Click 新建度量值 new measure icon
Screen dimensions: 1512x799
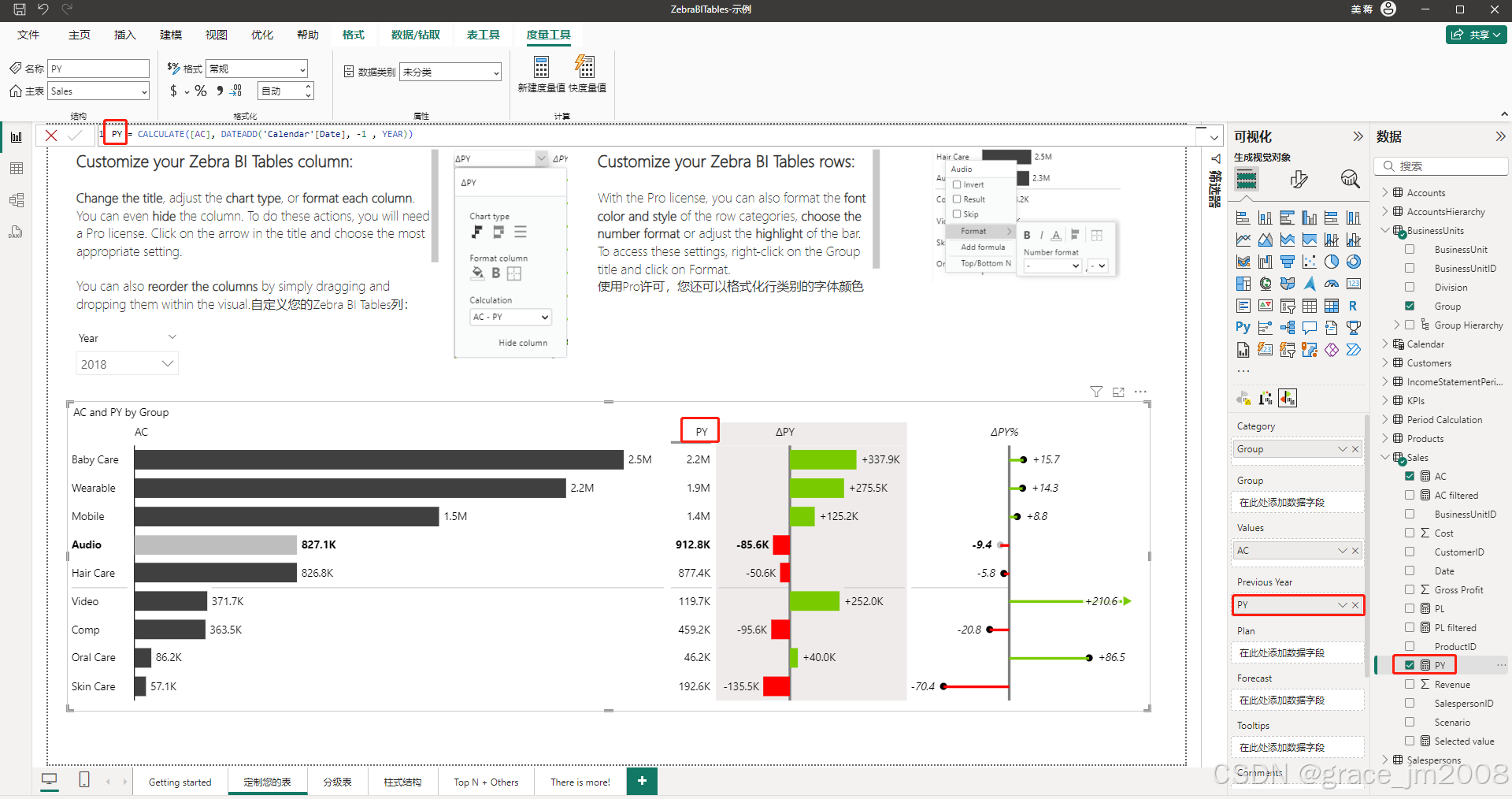[542, 67]
